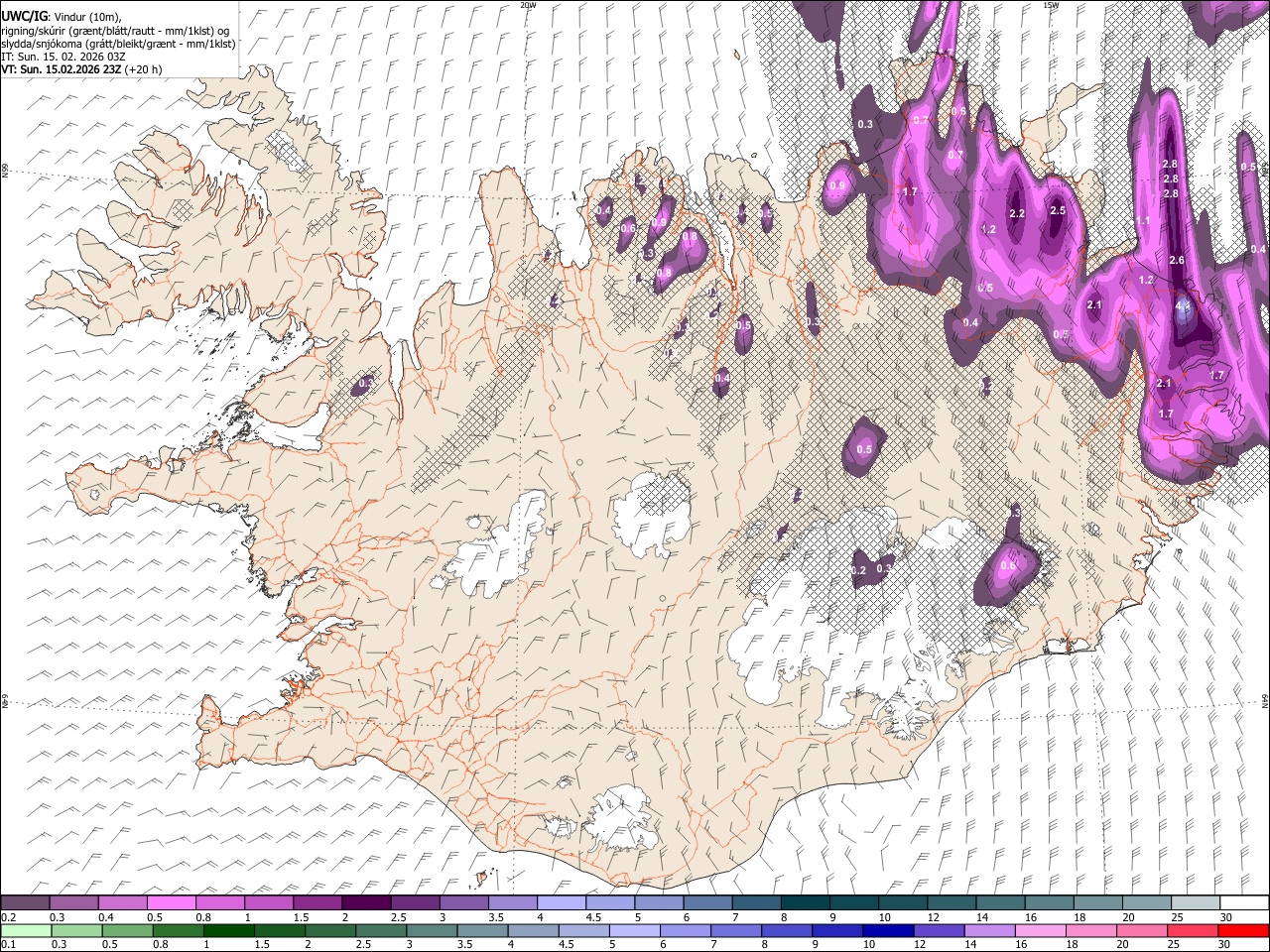Click the 1.1 precipitation value on the map
This screenshot has height=952, width=1270.
[x=1143, y=221]
